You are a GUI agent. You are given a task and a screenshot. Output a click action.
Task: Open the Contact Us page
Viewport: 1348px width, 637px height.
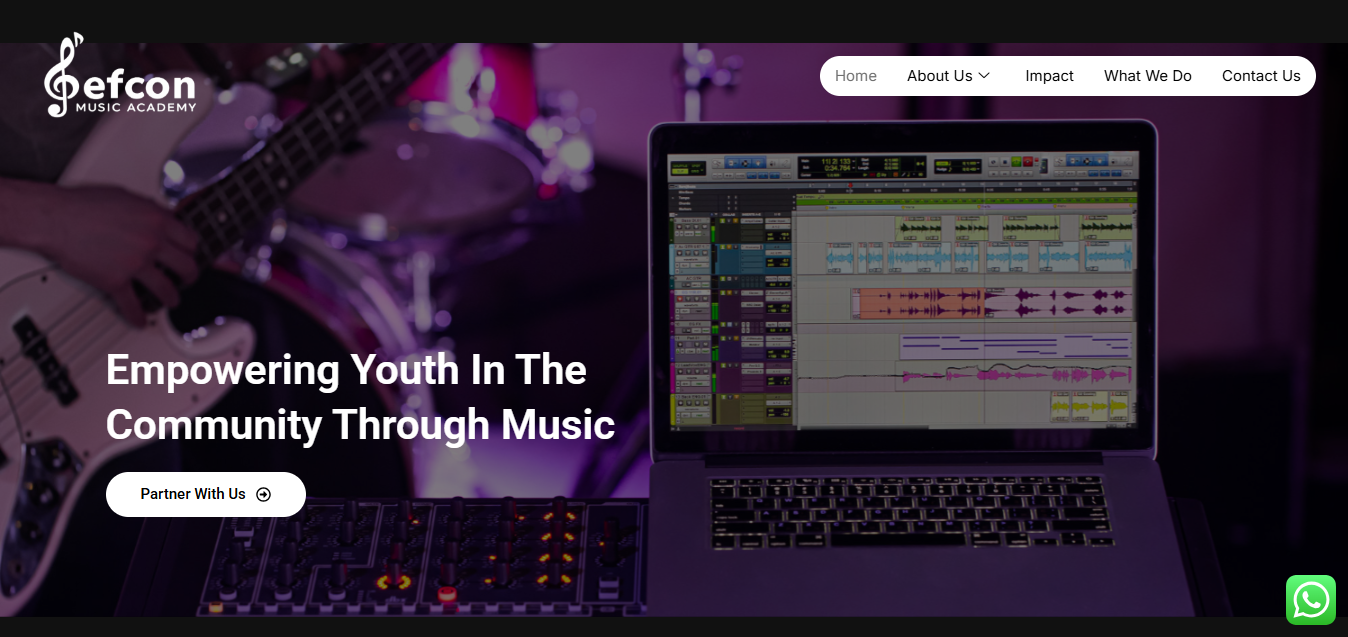coord(1261,76)
